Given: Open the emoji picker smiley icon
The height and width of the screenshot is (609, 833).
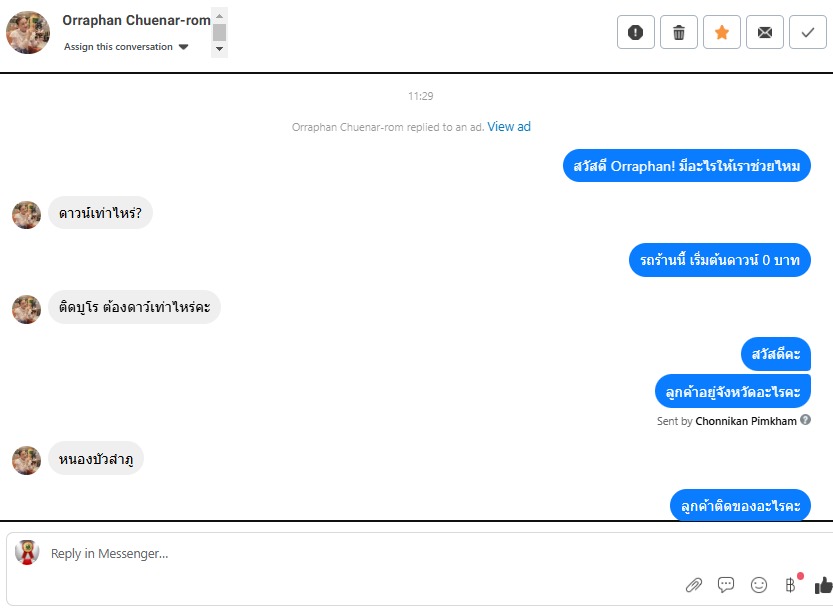Looking at the screenshot, I should point(759,585).
